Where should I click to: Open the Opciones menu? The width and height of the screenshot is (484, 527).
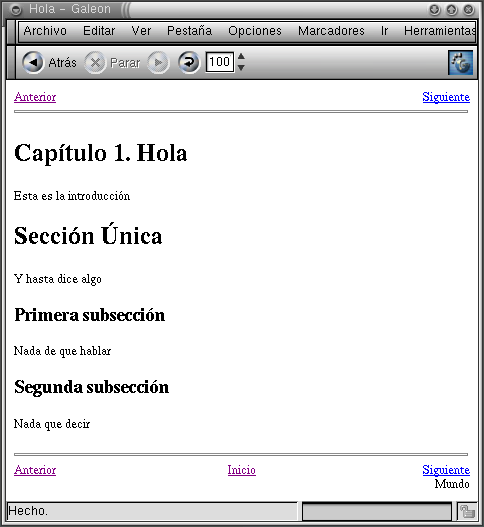coord(255,31)
